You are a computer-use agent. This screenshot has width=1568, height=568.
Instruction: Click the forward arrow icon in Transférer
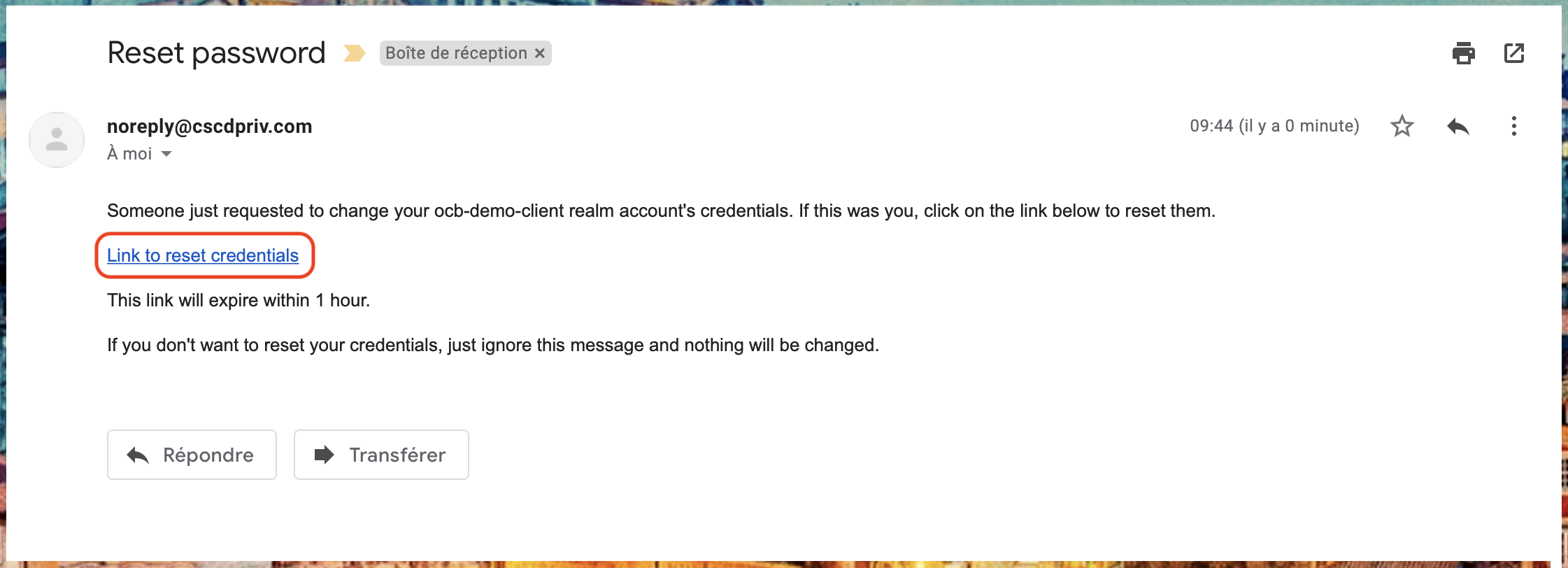[325, 455]
